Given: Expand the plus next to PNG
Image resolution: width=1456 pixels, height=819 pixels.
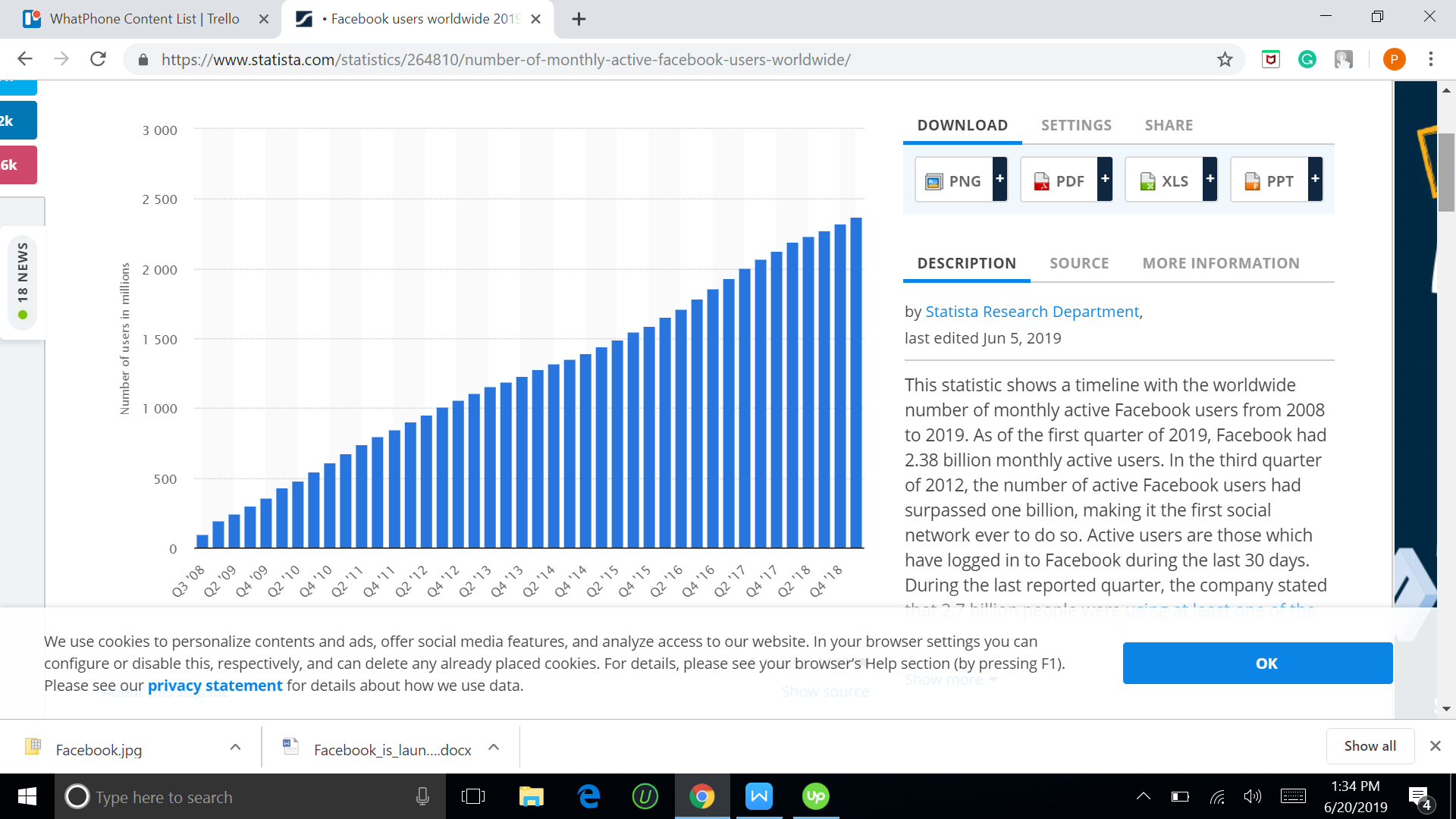Looking at the screenshot, I should [x=1000, y=179].
